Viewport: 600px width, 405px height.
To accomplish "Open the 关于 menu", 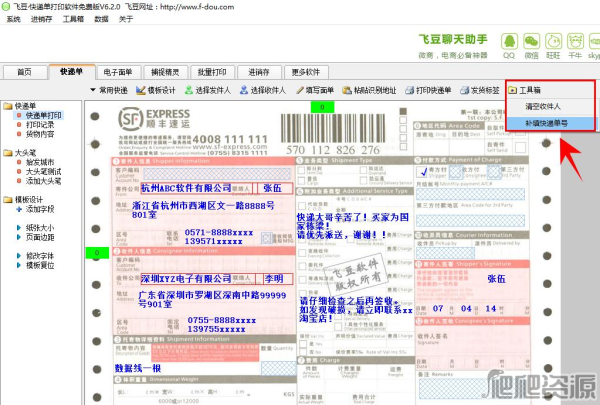I will point(126,19).
